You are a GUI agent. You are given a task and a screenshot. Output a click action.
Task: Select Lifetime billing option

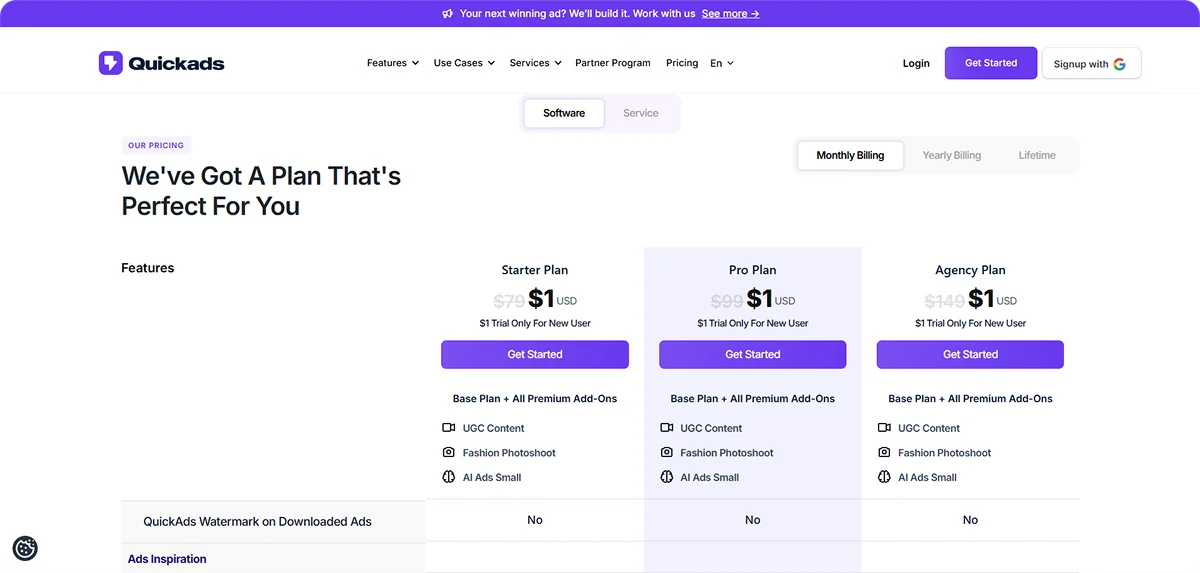(x=1037, y=155)
